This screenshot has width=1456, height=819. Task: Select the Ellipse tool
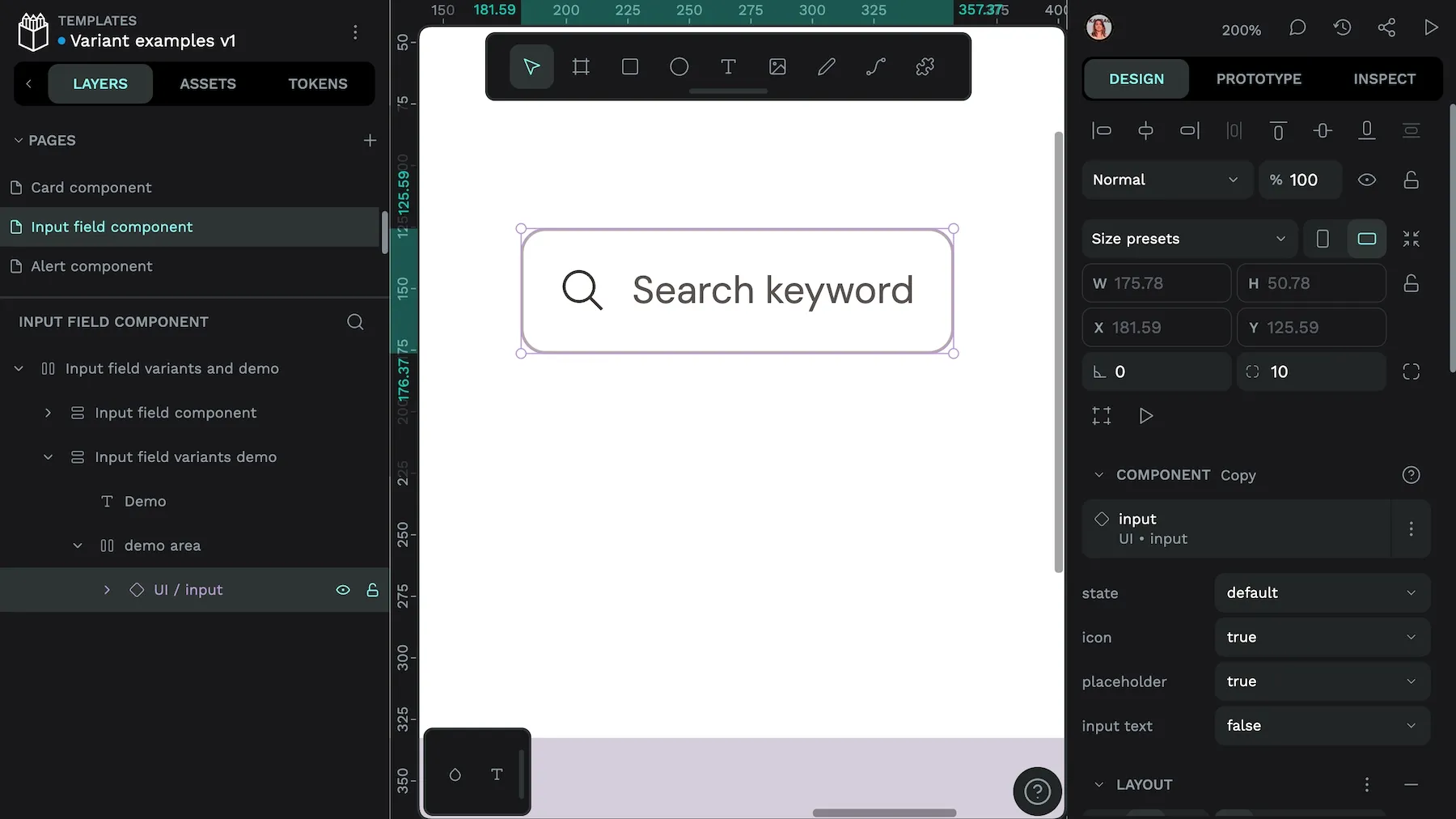pyautogui.click(x=679, y=66)
